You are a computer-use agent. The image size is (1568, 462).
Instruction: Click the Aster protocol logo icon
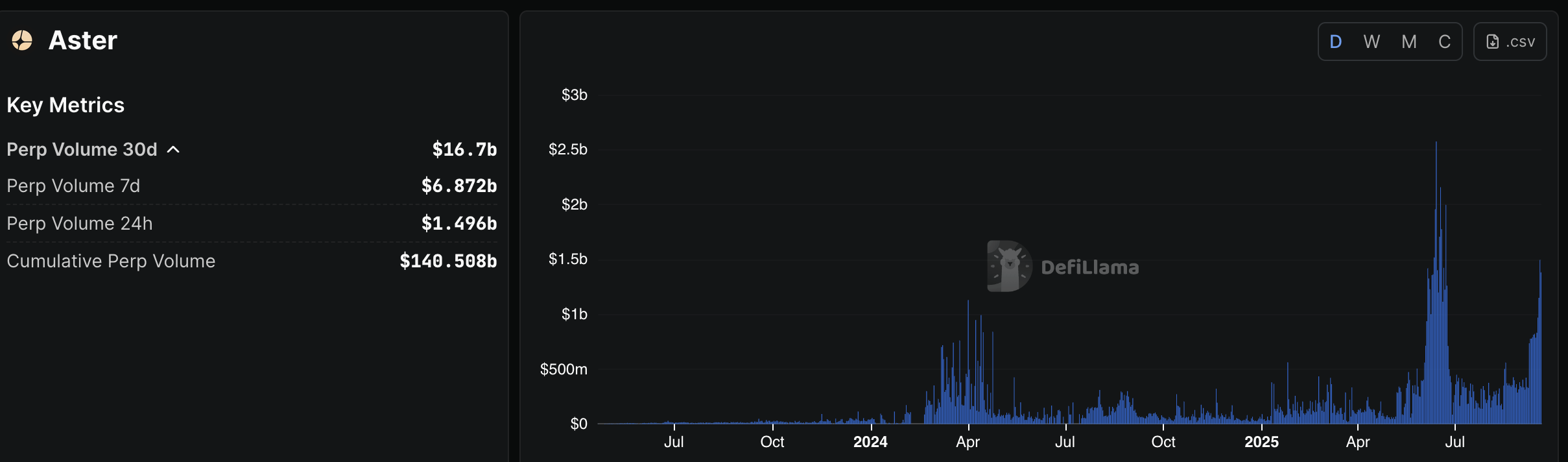22,40
